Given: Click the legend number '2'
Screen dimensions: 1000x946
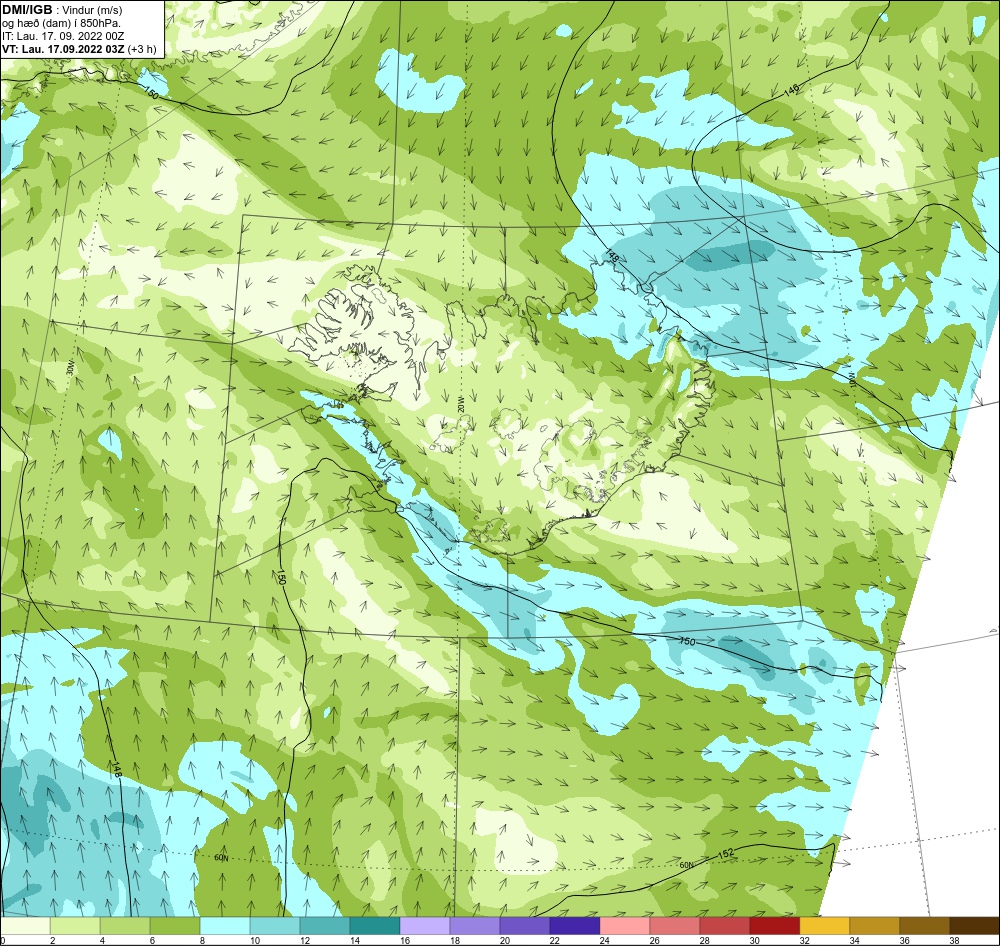Looking at the screenshot, I should click(53, 940).
